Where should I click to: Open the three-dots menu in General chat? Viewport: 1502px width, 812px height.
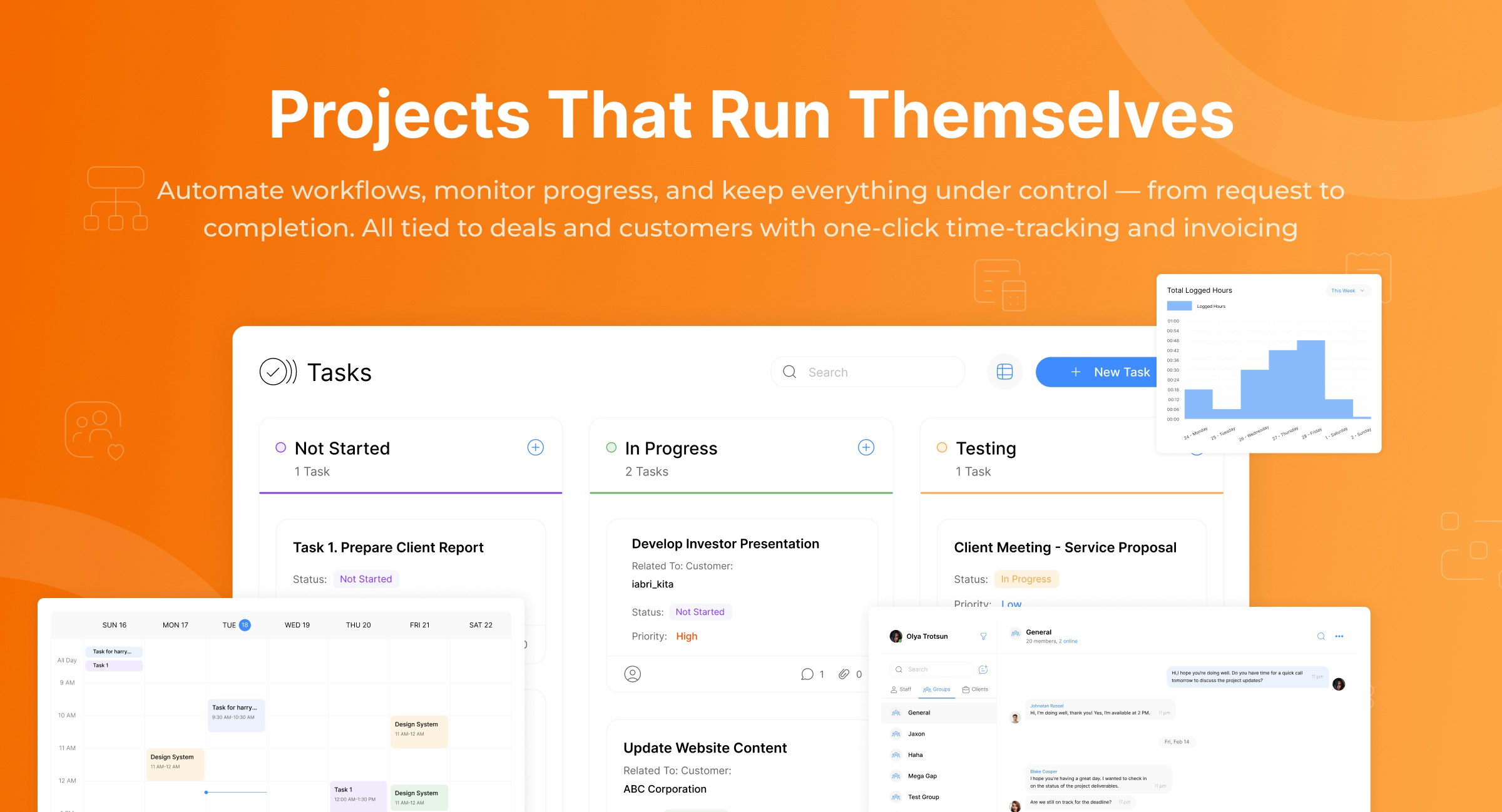(x=1339, y=636)
